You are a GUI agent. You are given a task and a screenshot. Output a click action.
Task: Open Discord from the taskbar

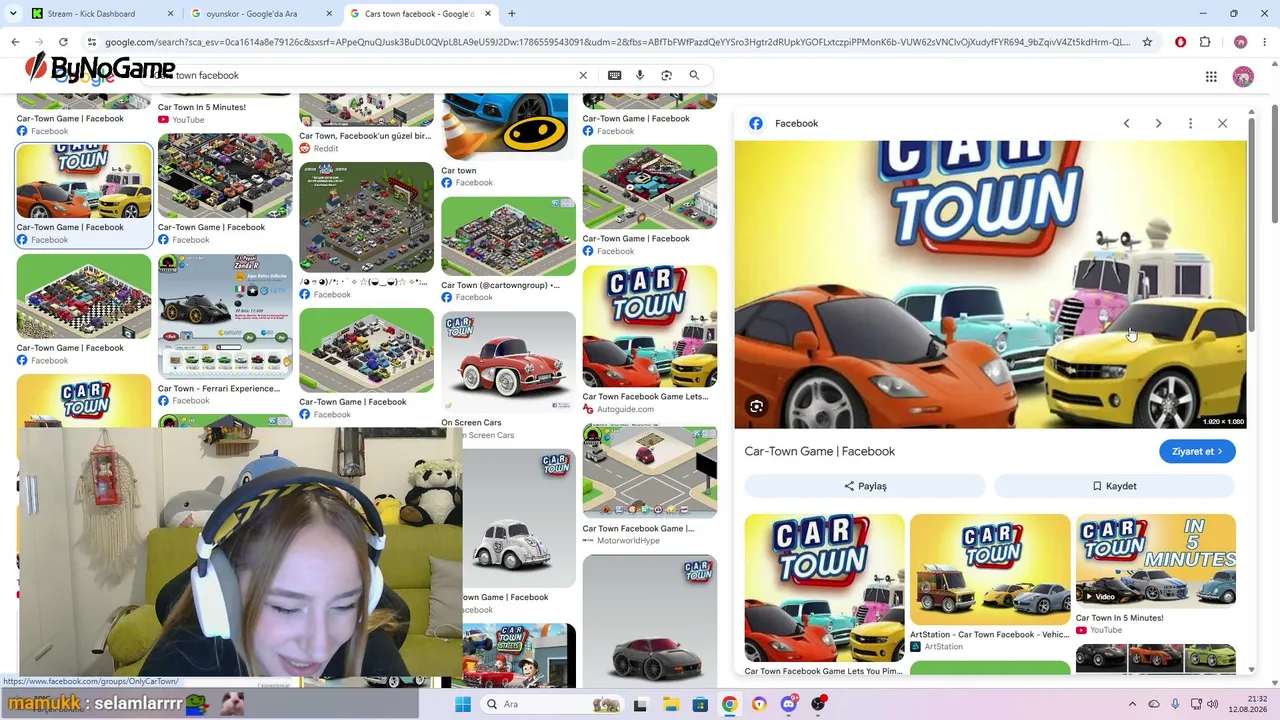[x=789, y=704]
